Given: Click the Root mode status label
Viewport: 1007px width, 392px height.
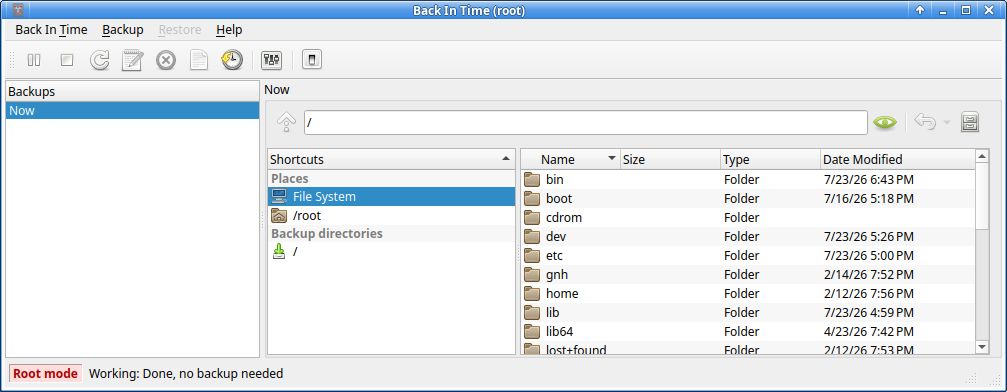Looking at the screenshot, I should [x=46, y=373].
